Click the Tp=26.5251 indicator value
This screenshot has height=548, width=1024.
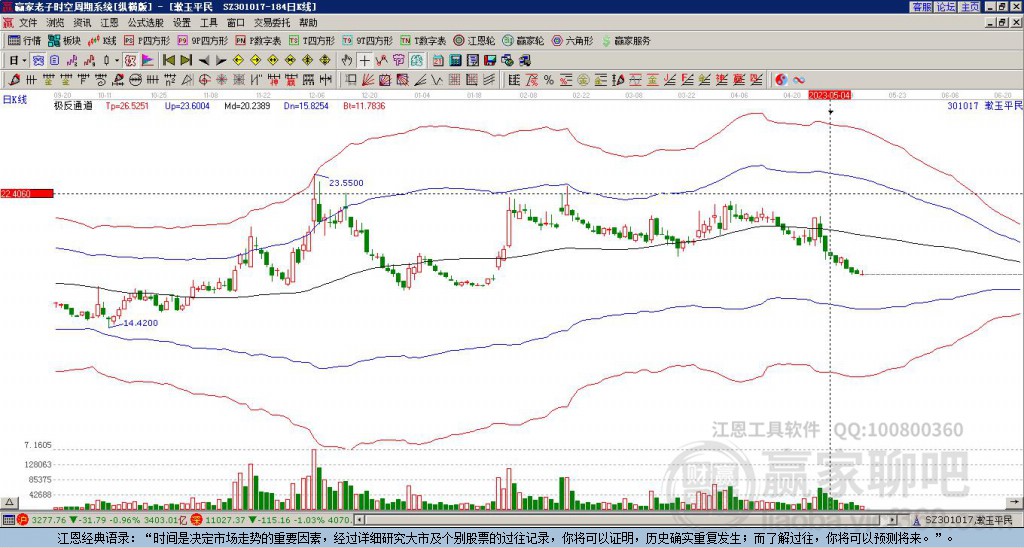pyautogui.click(x=127, y=105)
